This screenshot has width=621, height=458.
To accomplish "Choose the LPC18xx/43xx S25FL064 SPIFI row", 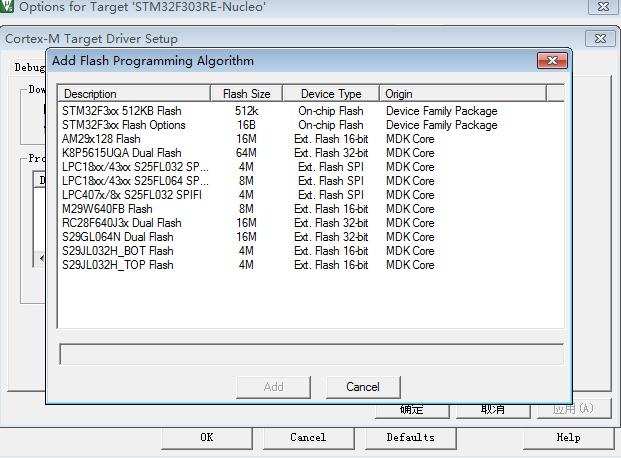I will coord(311,181).
